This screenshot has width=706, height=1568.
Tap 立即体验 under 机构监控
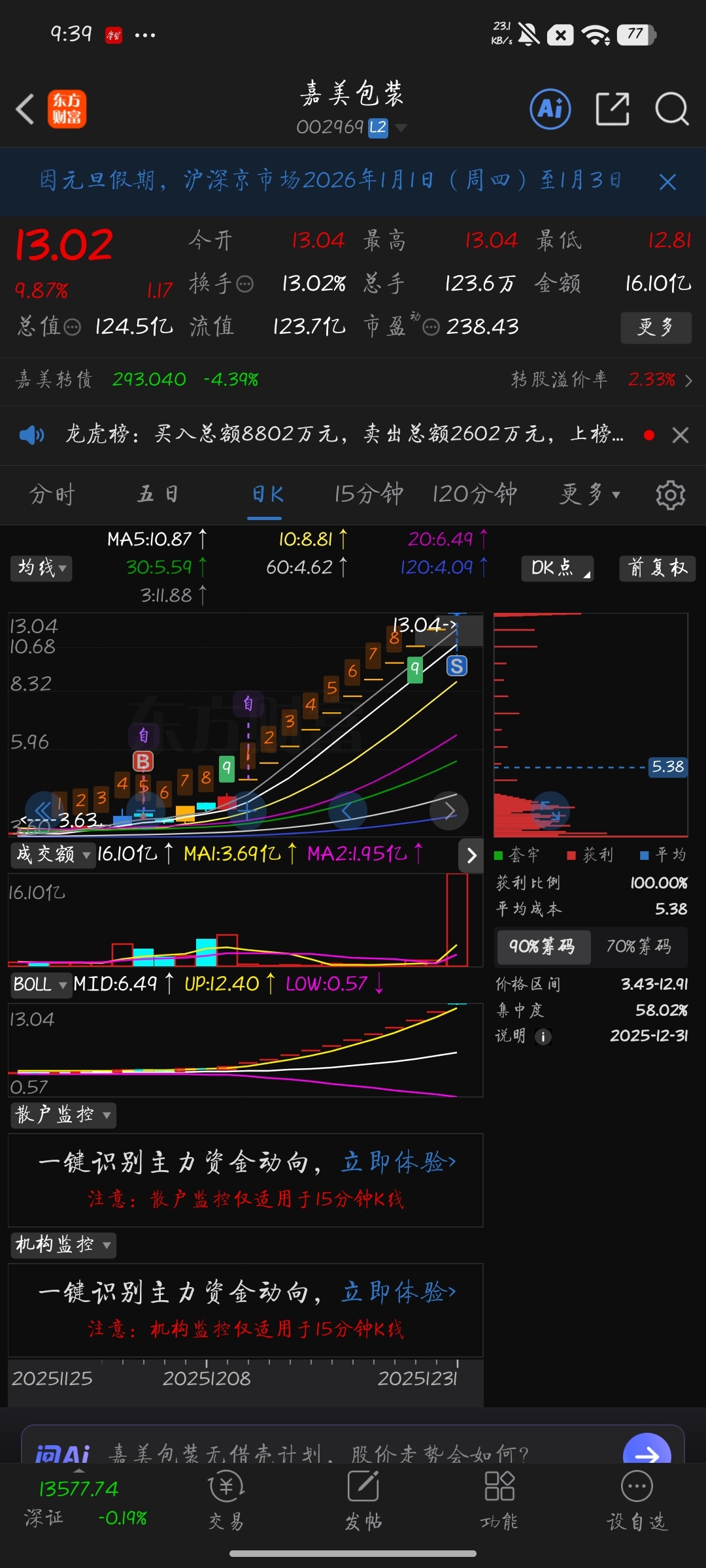[x=399, y=1292]
